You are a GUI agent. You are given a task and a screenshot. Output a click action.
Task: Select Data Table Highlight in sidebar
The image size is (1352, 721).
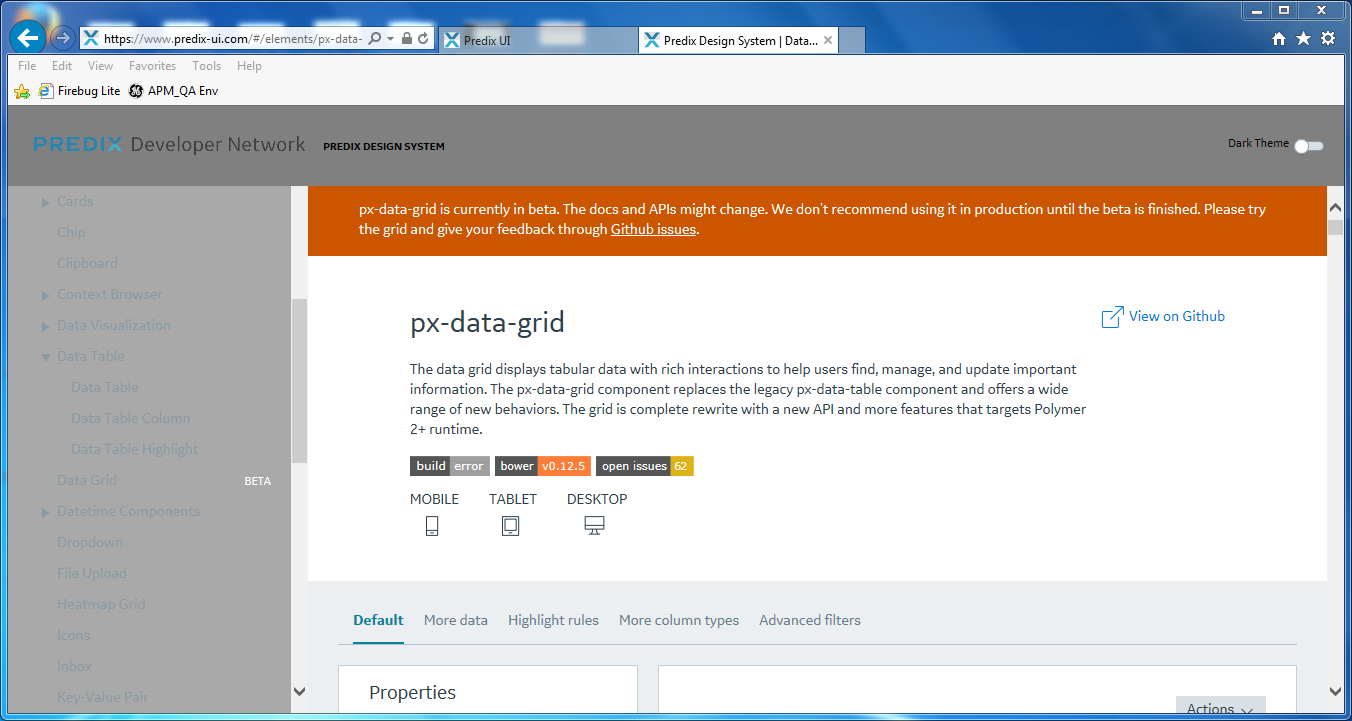[134, 450]
